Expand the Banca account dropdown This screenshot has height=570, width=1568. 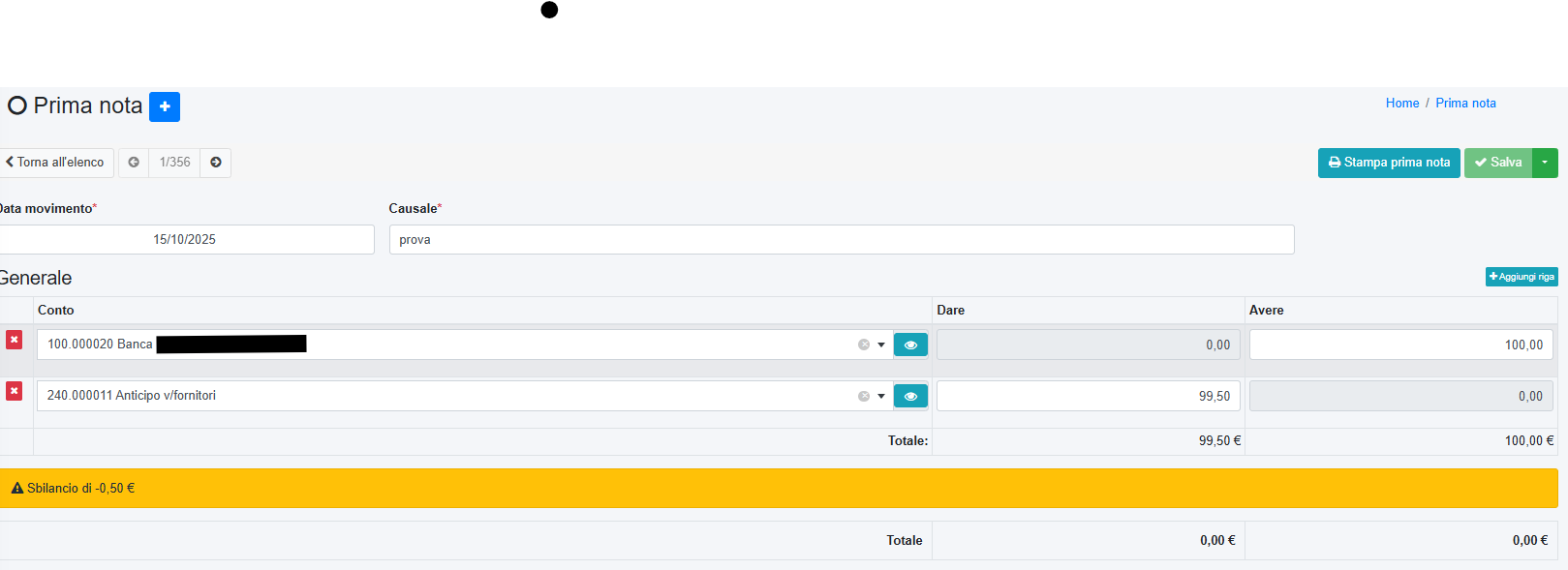pos(881,345)
